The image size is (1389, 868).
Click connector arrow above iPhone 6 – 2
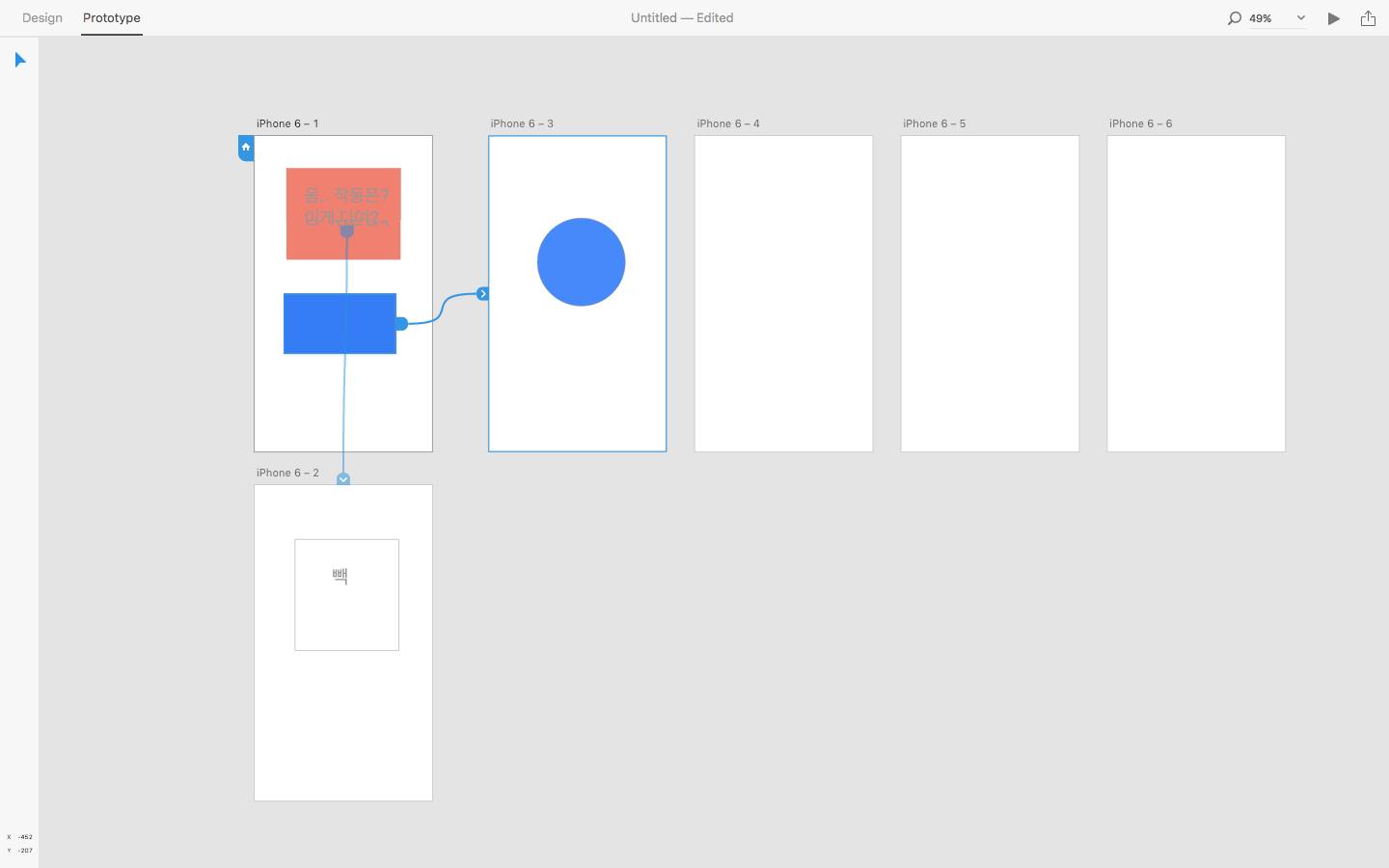pos(343,478)
